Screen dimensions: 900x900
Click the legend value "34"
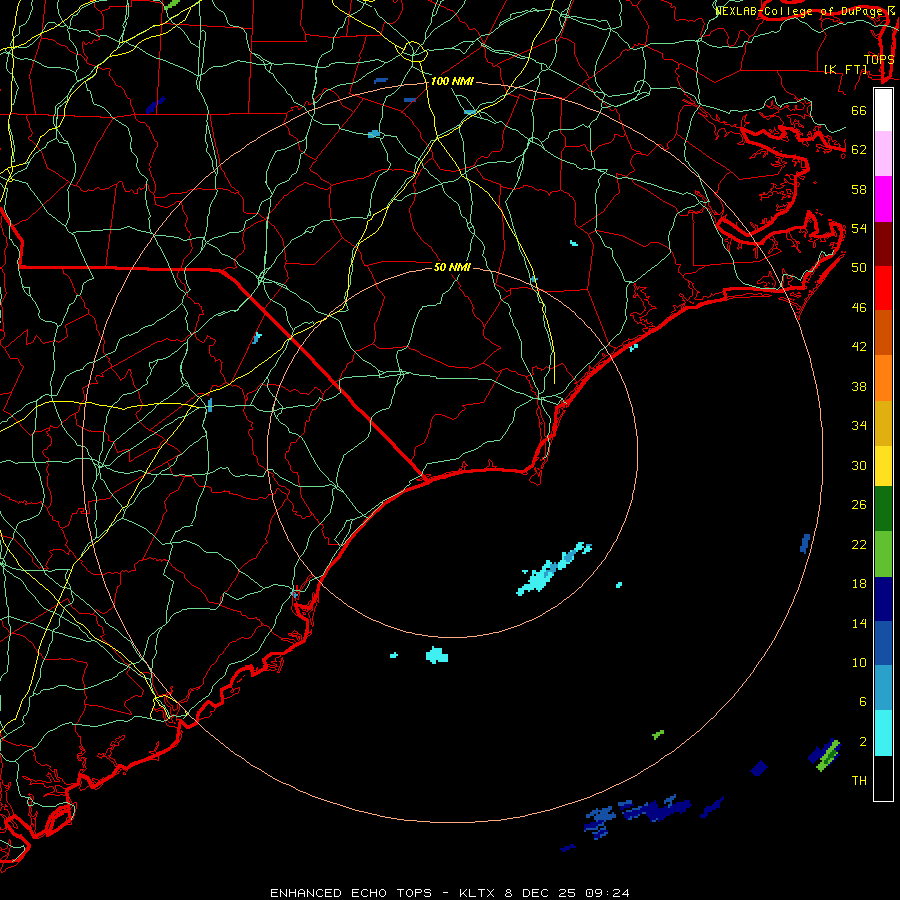[859, 426]
